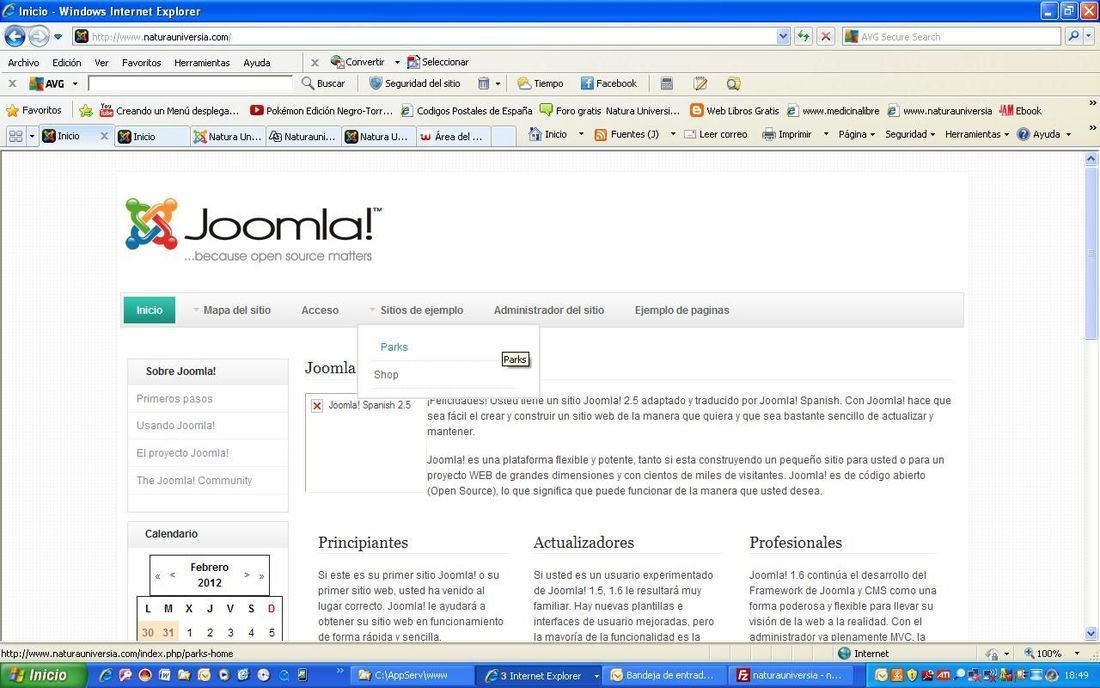
Task: Click the browser Back arrow button
Action: pyautogui.click(x=15, y=36)
